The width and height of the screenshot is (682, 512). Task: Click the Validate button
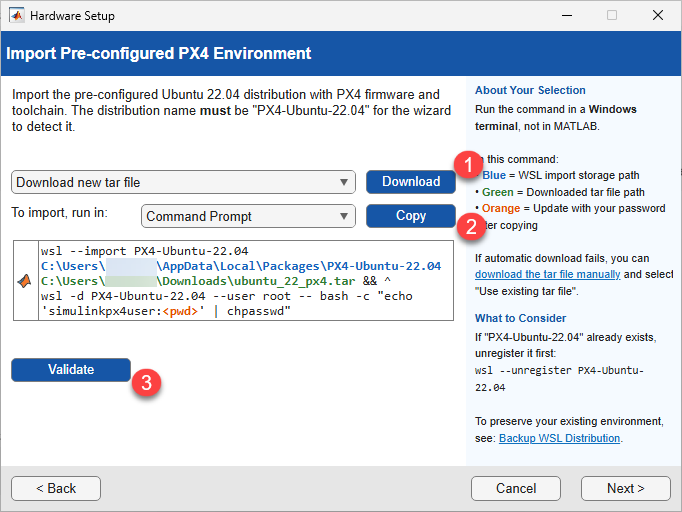point(71,370)
